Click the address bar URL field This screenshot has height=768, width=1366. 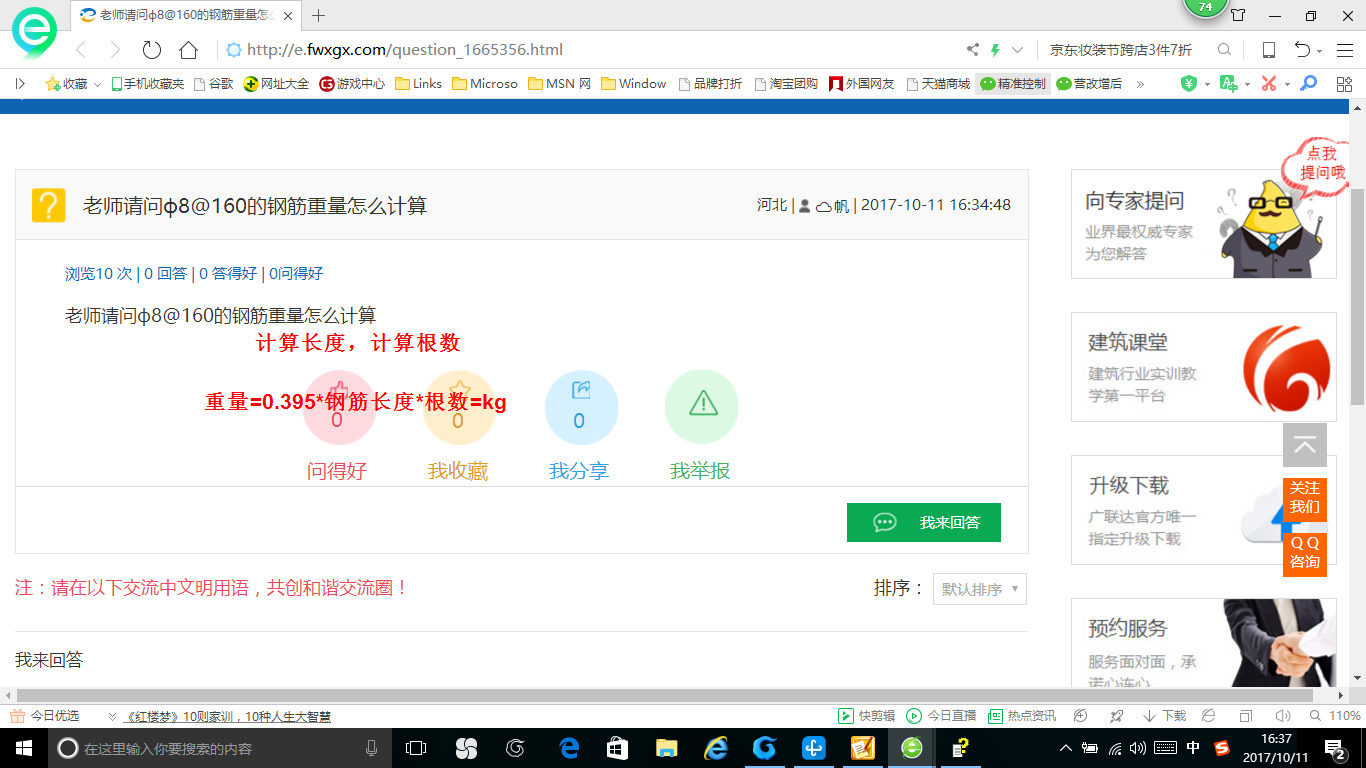590,50
